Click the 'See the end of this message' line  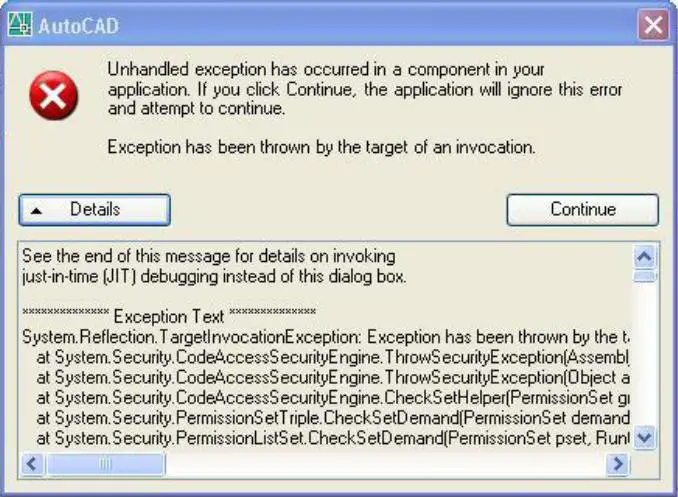208,257
